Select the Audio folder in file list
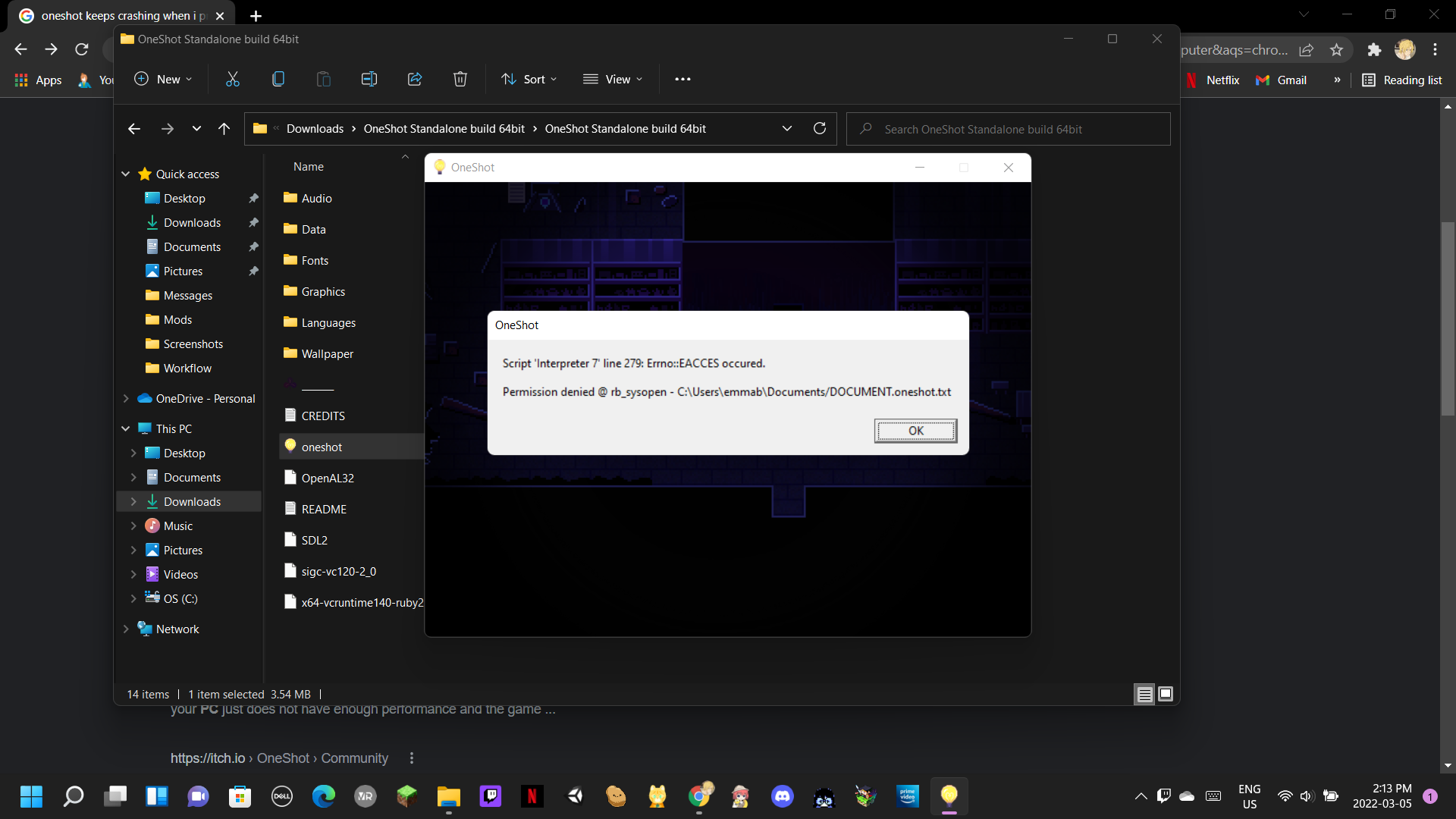The image size is (1456, 819). click(x=316, y=199)
